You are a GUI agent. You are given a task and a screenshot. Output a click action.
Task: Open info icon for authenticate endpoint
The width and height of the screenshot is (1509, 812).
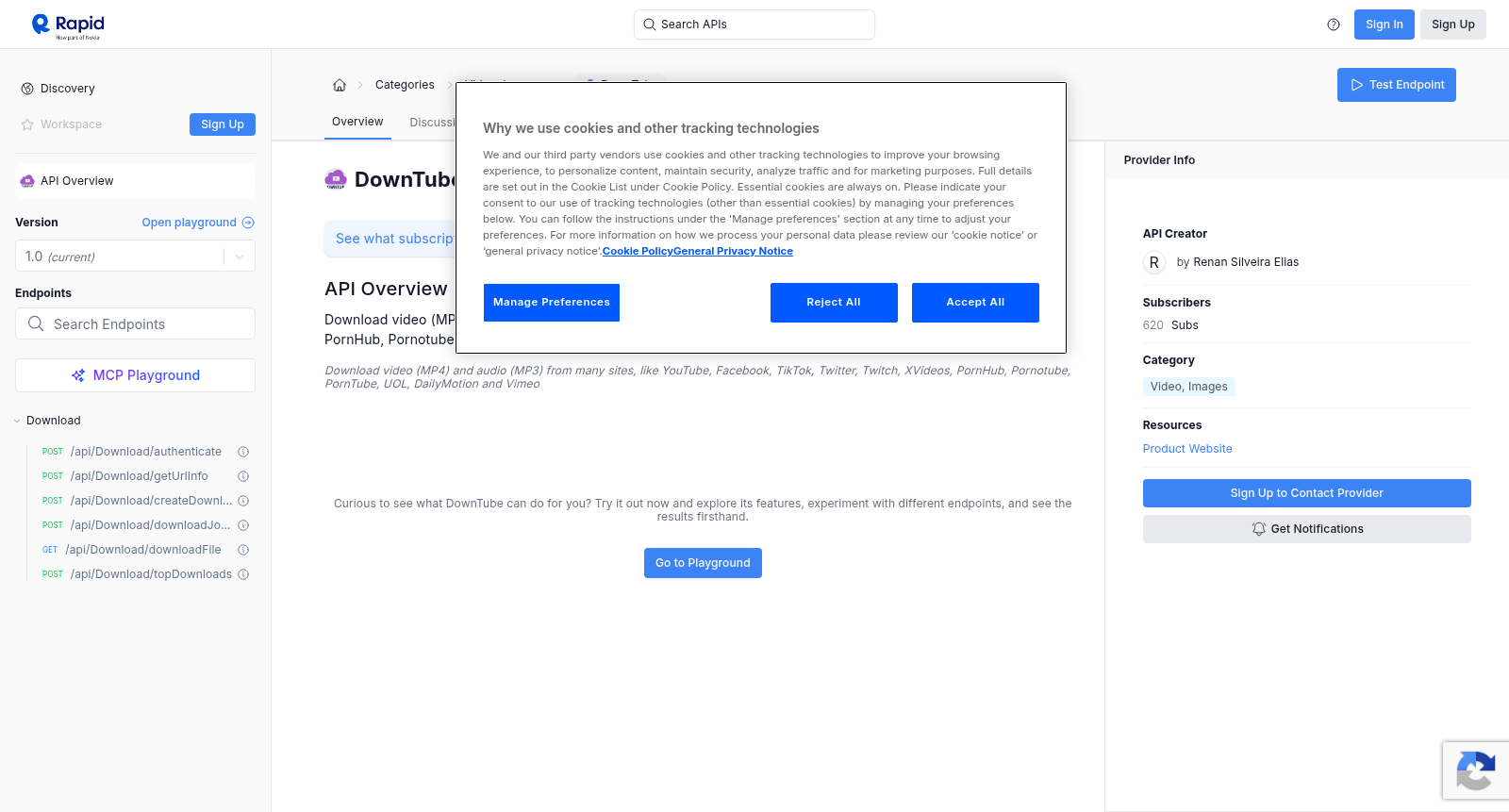coord(243,452)
